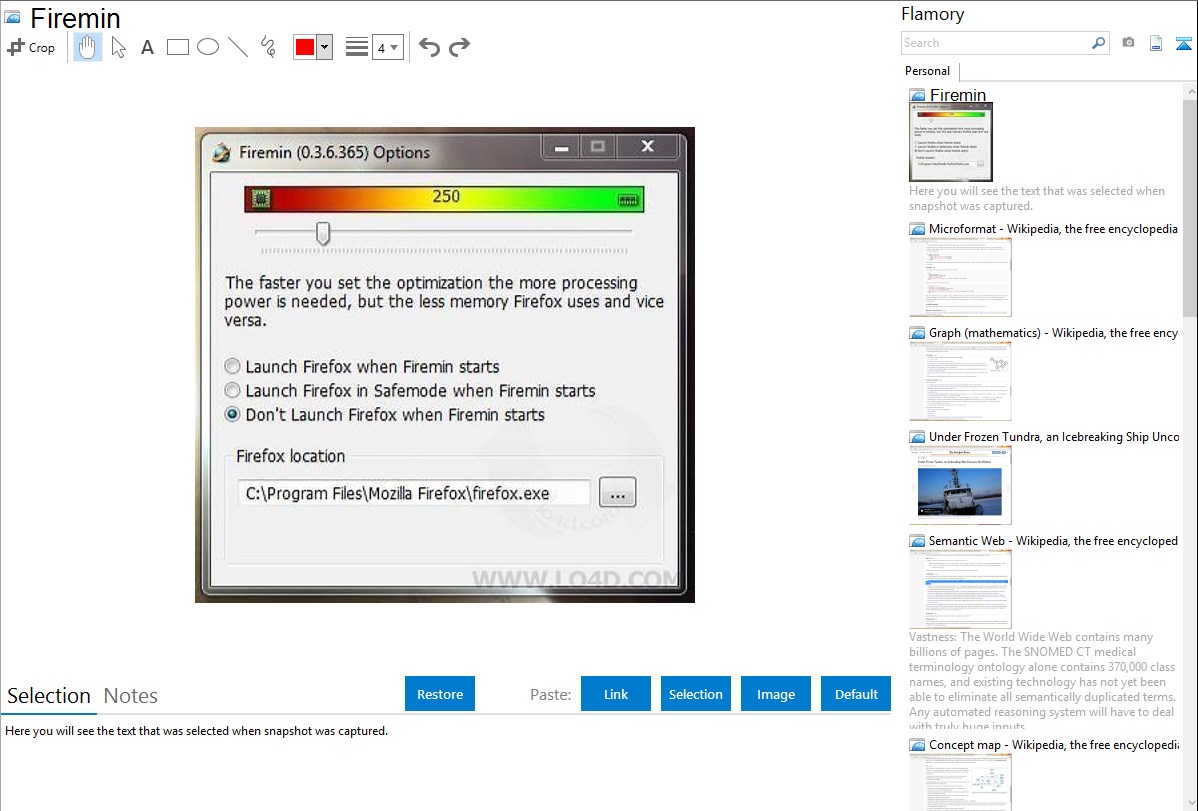Open the Firemin snapshot thumbnail

coord(950,142)
